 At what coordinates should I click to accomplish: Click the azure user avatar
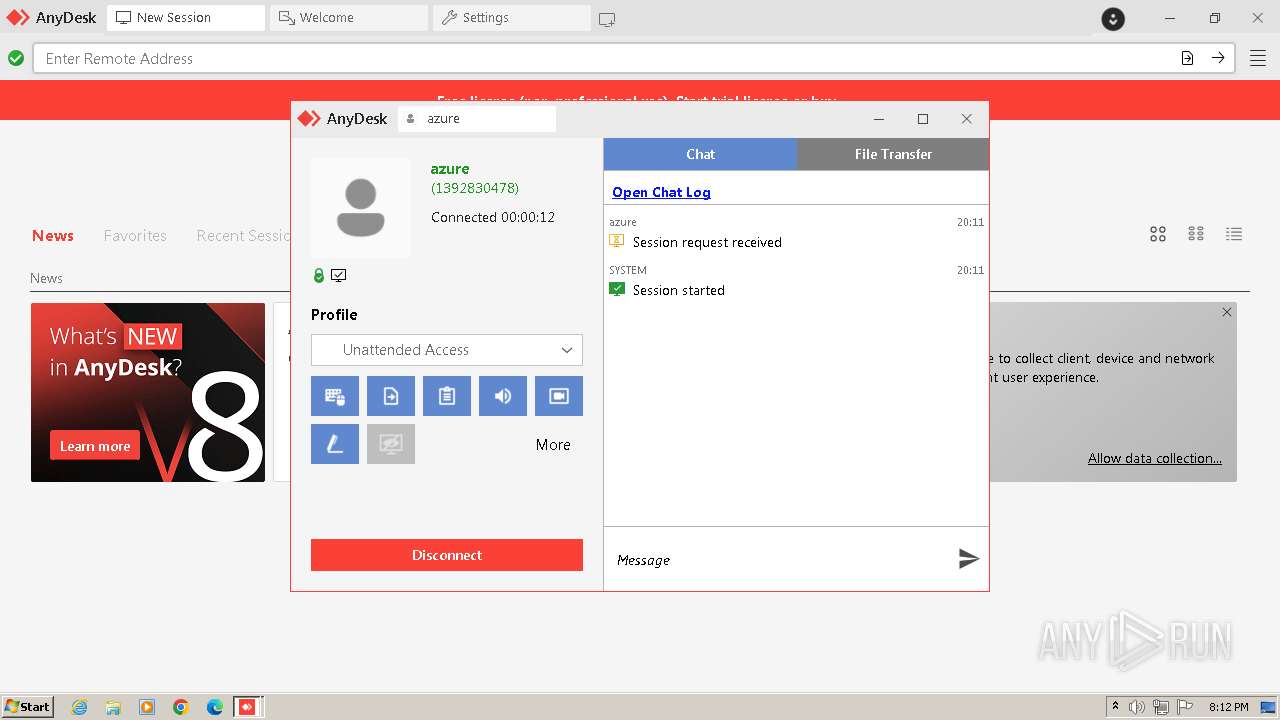tap(361, 208)
